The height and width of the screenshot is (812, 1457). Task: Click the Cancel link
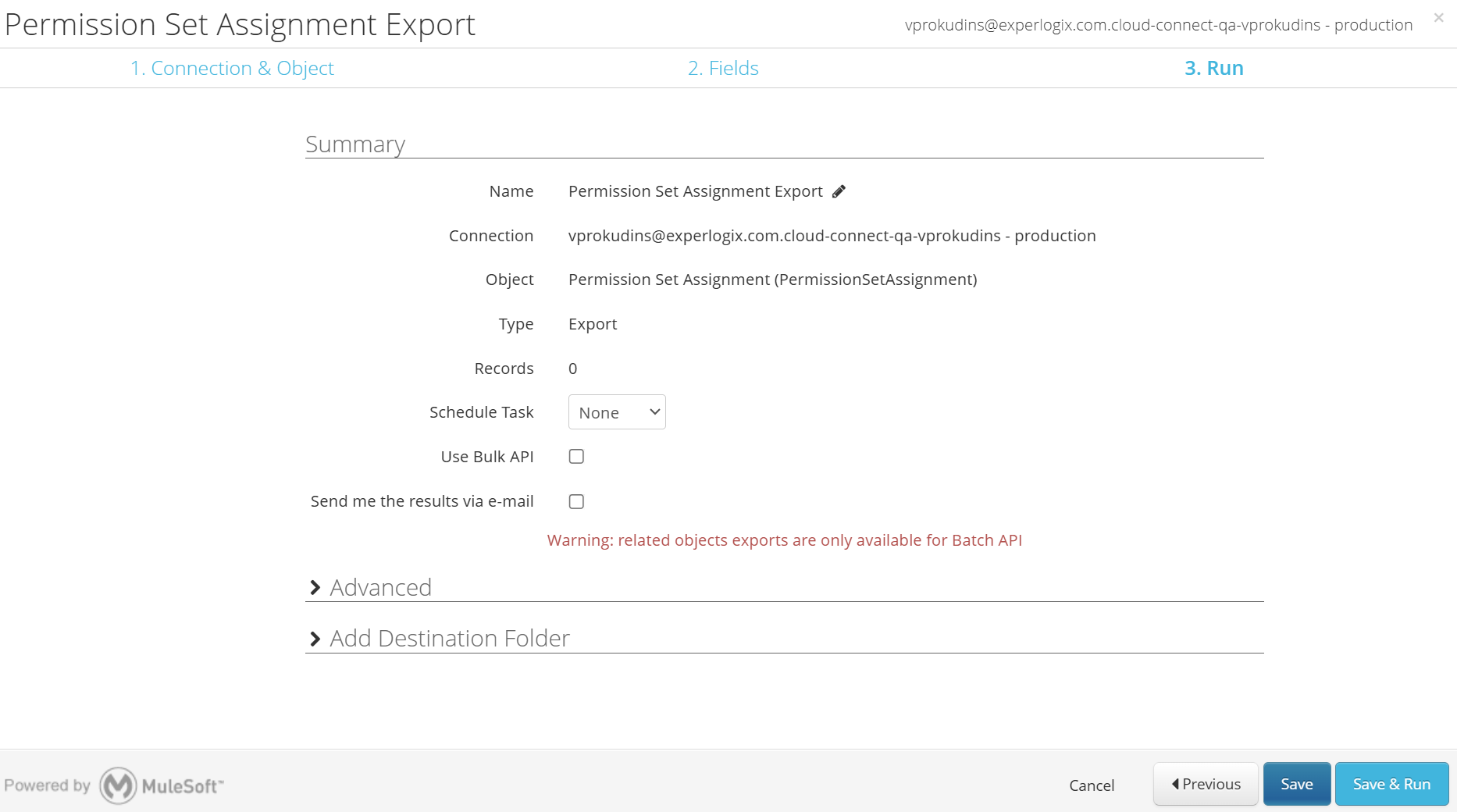point(1092,785)
